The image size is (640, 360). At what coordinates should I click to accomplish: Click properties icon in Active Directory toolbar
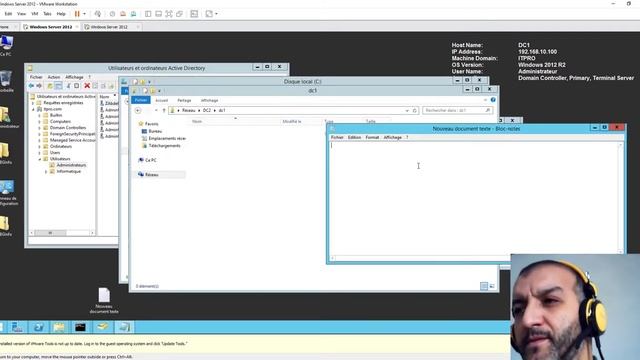[95, 86]
